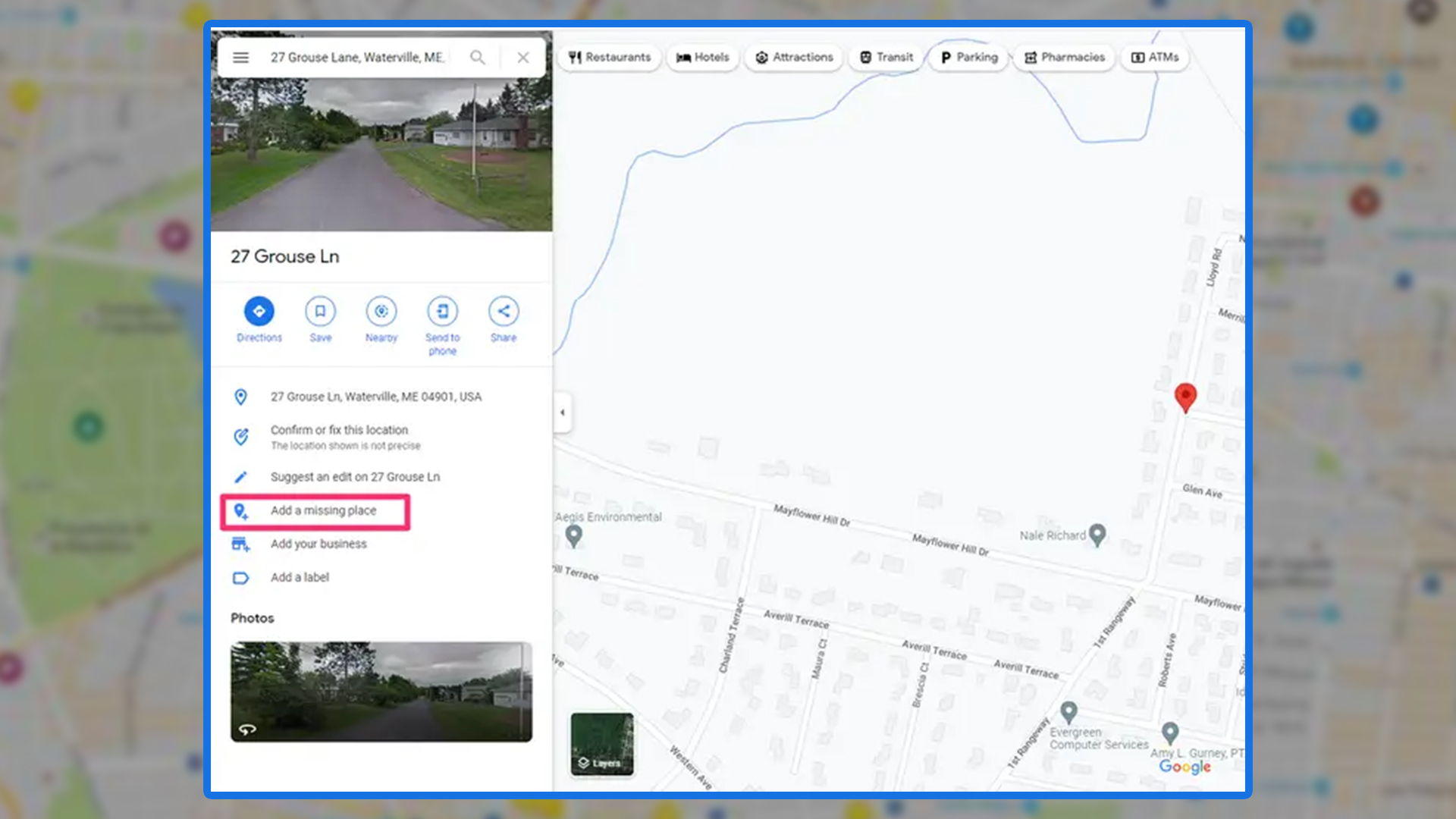Click the Send to phone icon
The height and width of the screenshot is (819, 1456).
click(443, 311)
